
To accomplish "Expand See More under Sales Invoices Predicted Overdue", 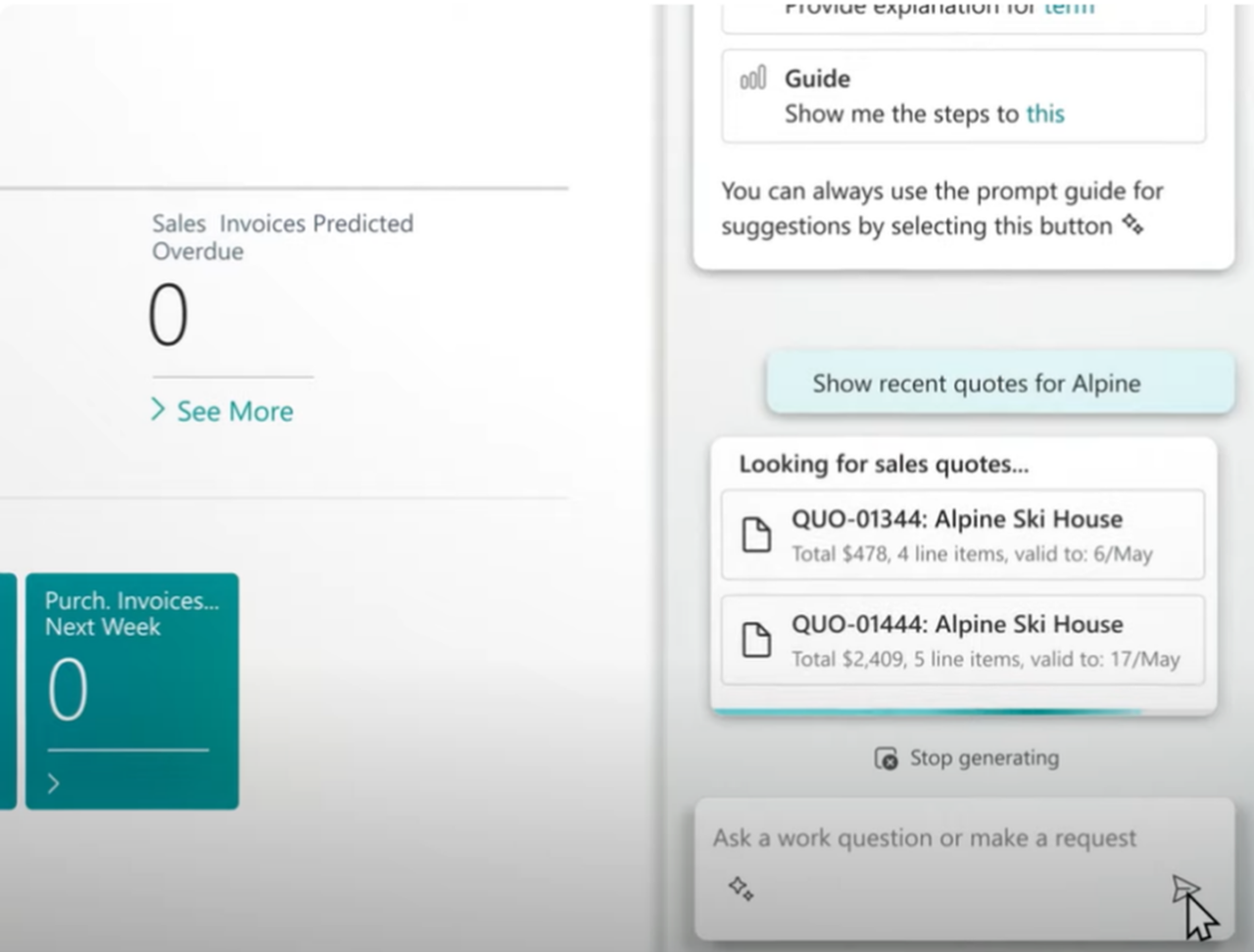I will coord(235,411).
